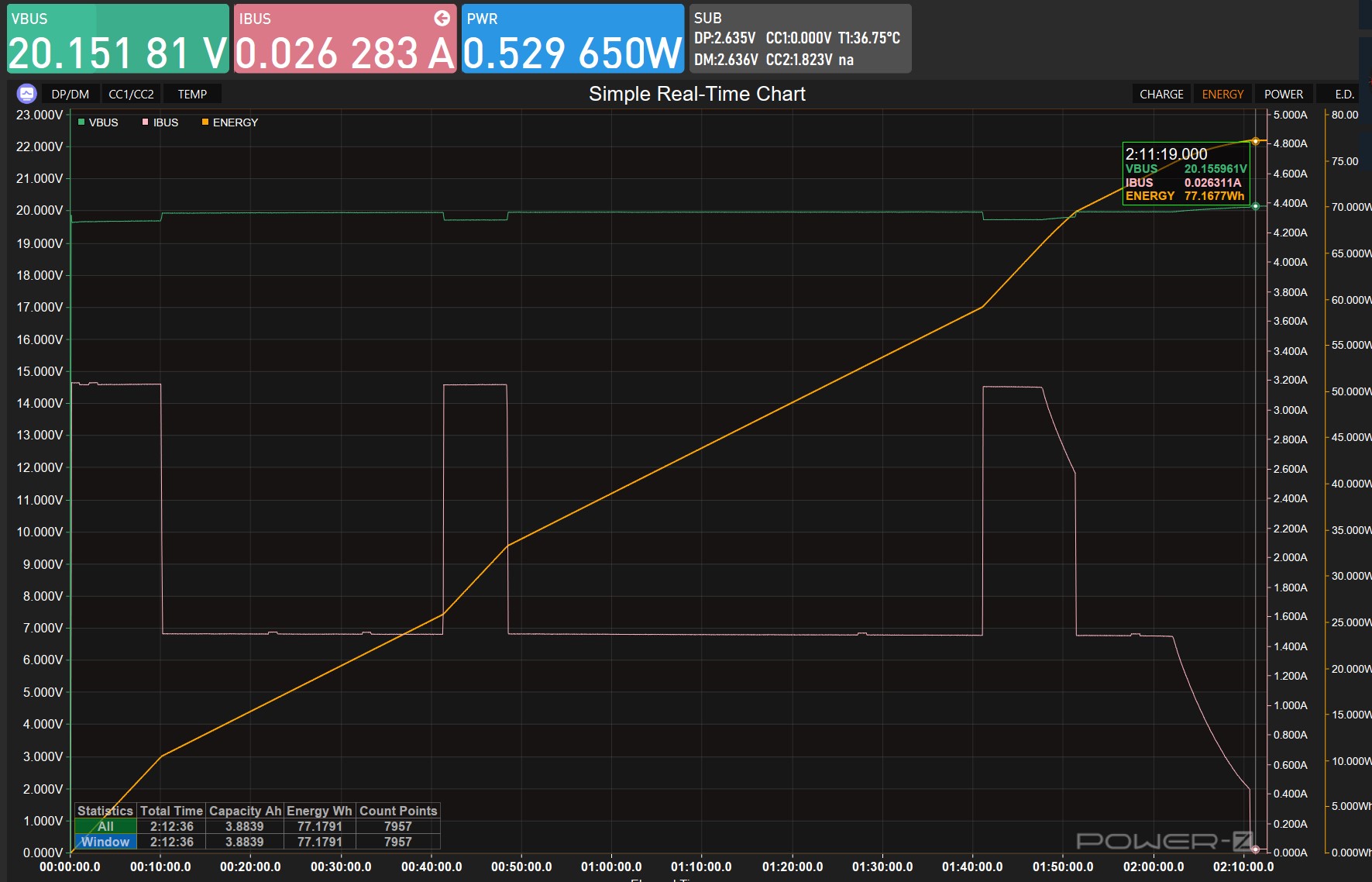
Task: Switch chart to POWER view
Action: 1283,94
